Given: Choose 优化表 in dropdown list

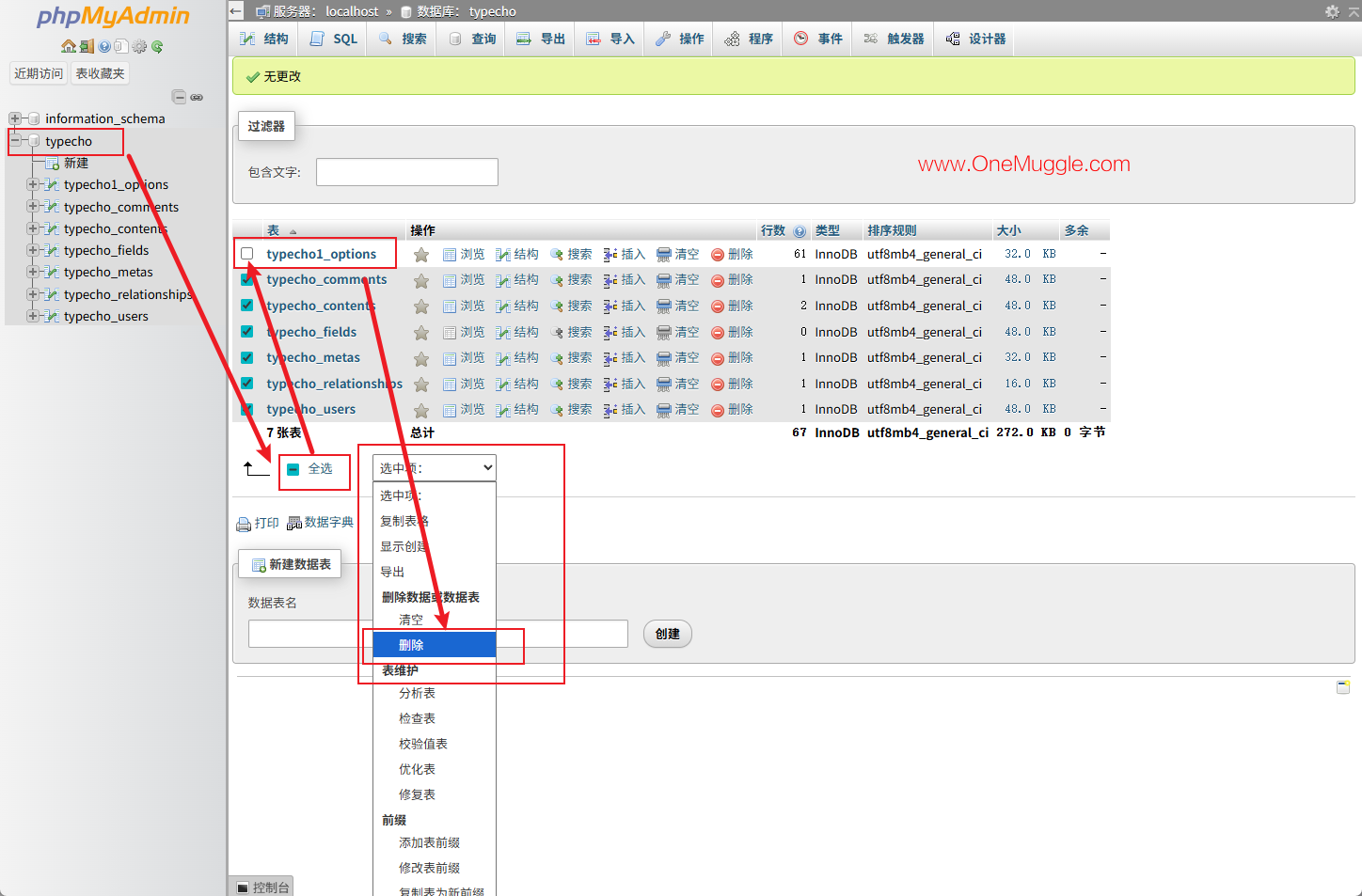Looking at the screenshot, I should (x=435, y=769).
